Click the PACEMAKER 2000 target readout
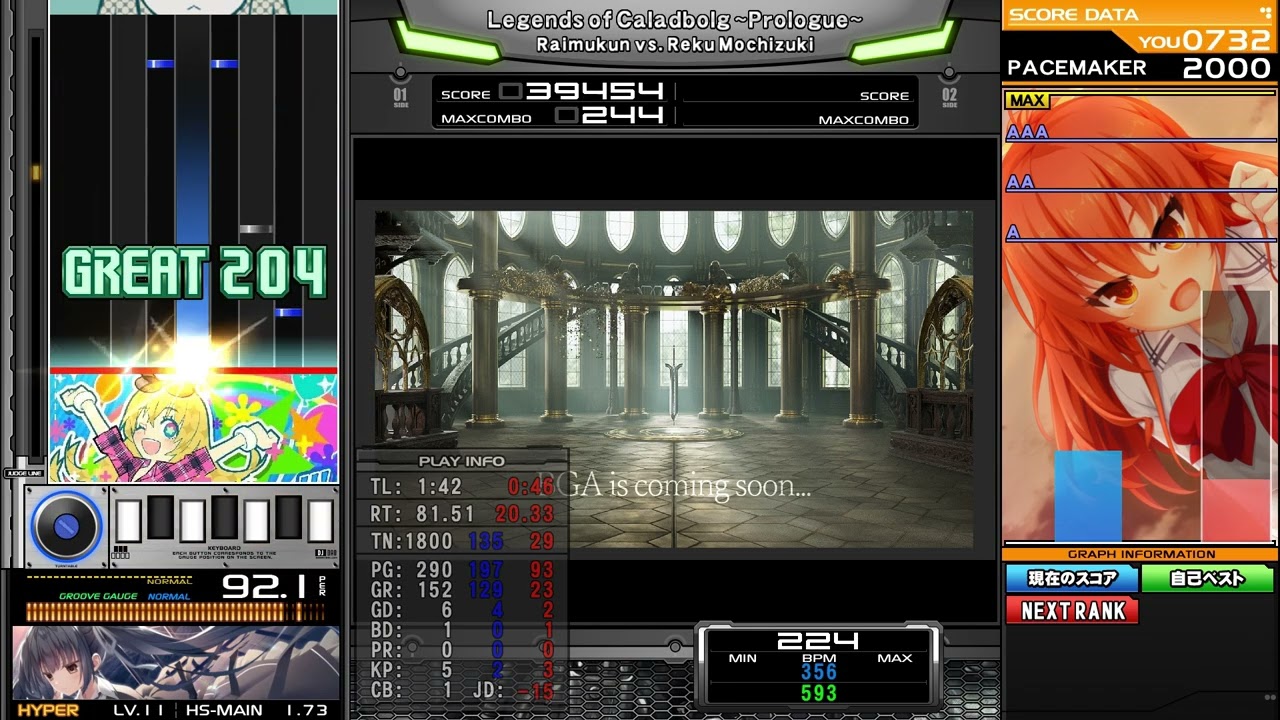The image size is (1280, 720). click(1140, 67)
